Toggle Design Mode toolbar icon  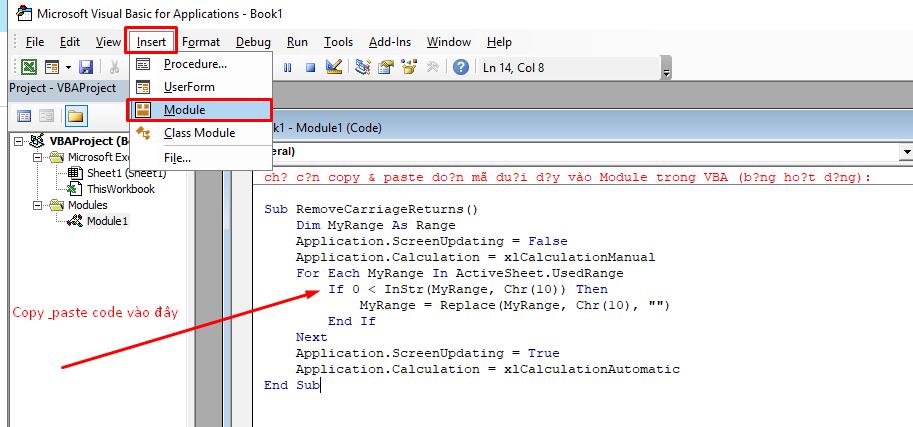pos(334,67)
